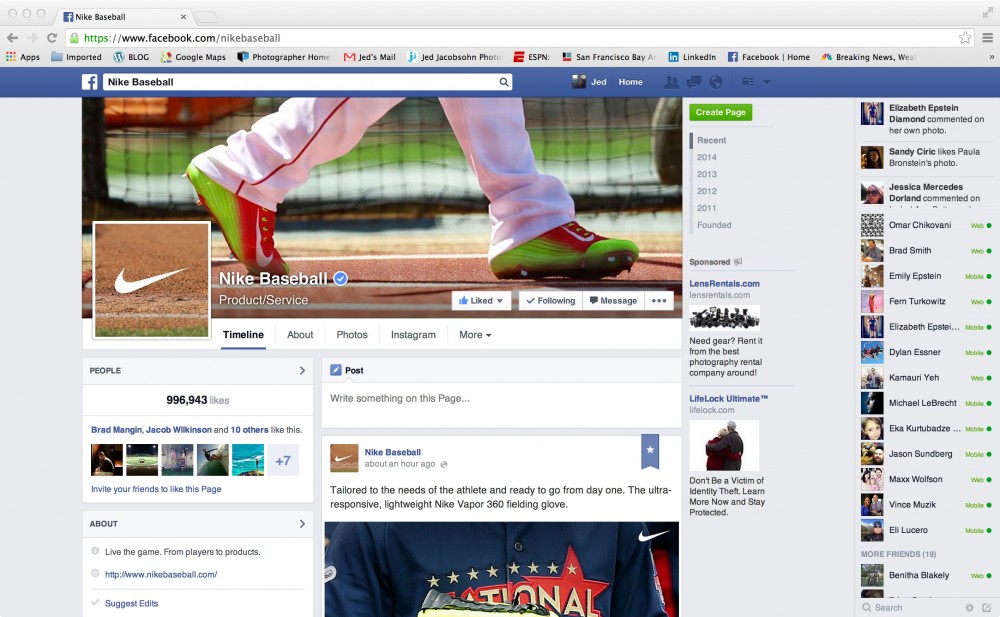Reload the page with the refresh icon
The width and height of the screenshot is (1000, 617).
[x=52, y=38]
